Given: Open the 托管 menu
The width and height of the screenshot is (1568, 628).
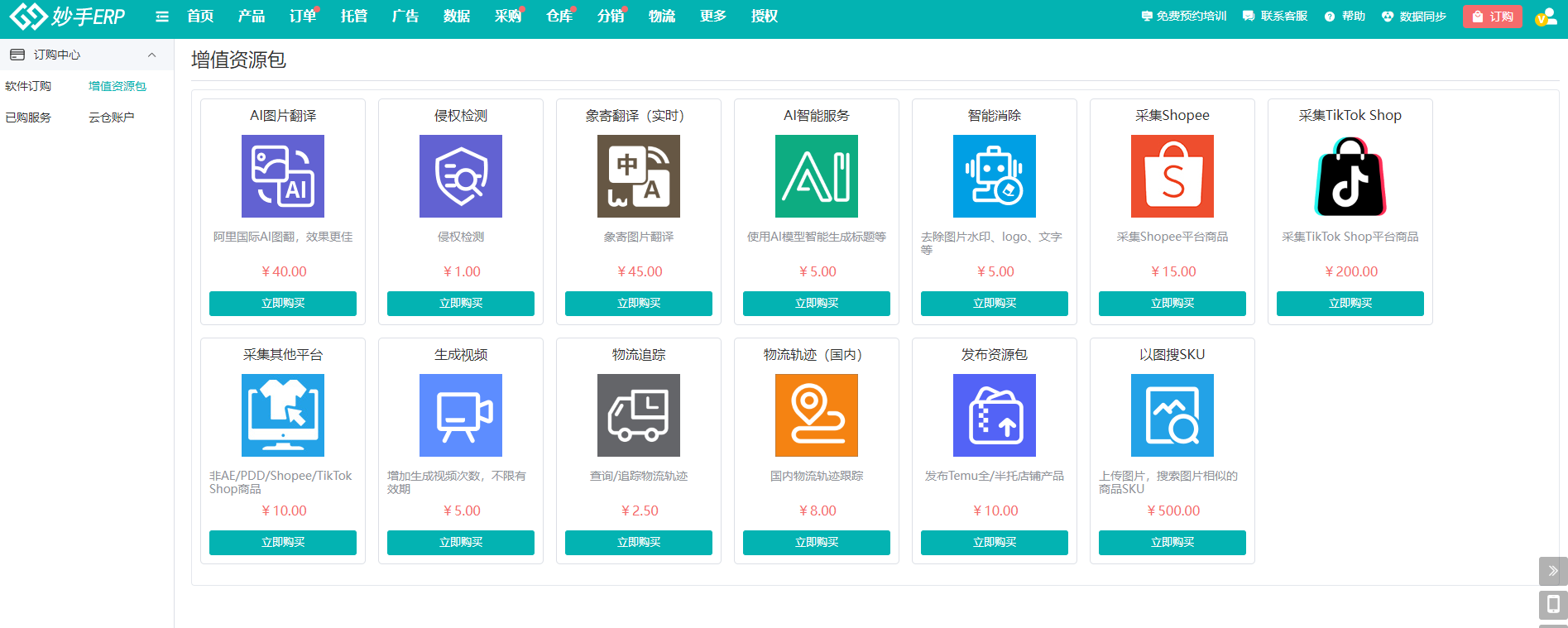Looking at the screenshot, I should coord(354,17).
